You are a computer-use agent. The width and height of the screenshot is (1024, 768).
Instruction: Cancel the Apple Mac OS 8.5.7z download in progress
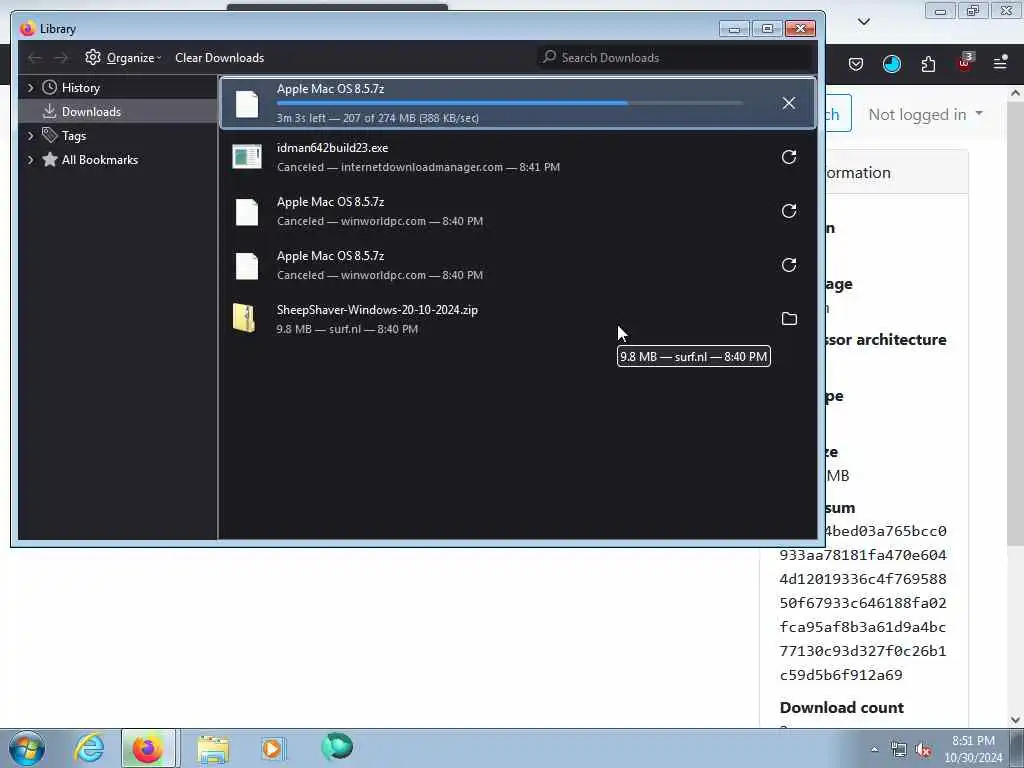[x=788, y=103]
